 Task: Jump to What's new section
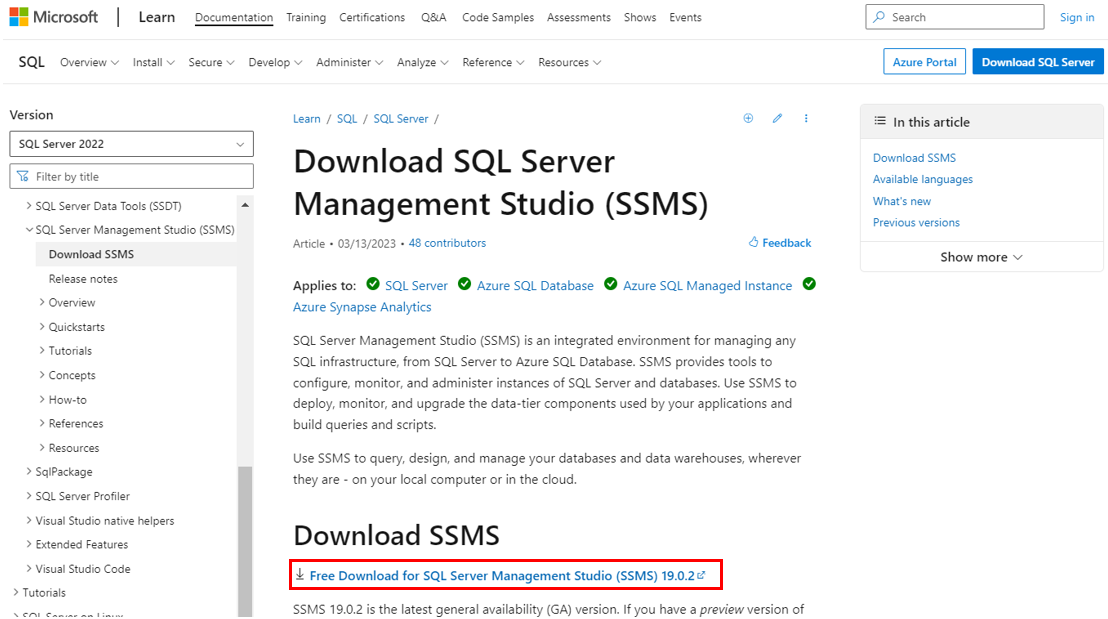click(x=902, y=201)
